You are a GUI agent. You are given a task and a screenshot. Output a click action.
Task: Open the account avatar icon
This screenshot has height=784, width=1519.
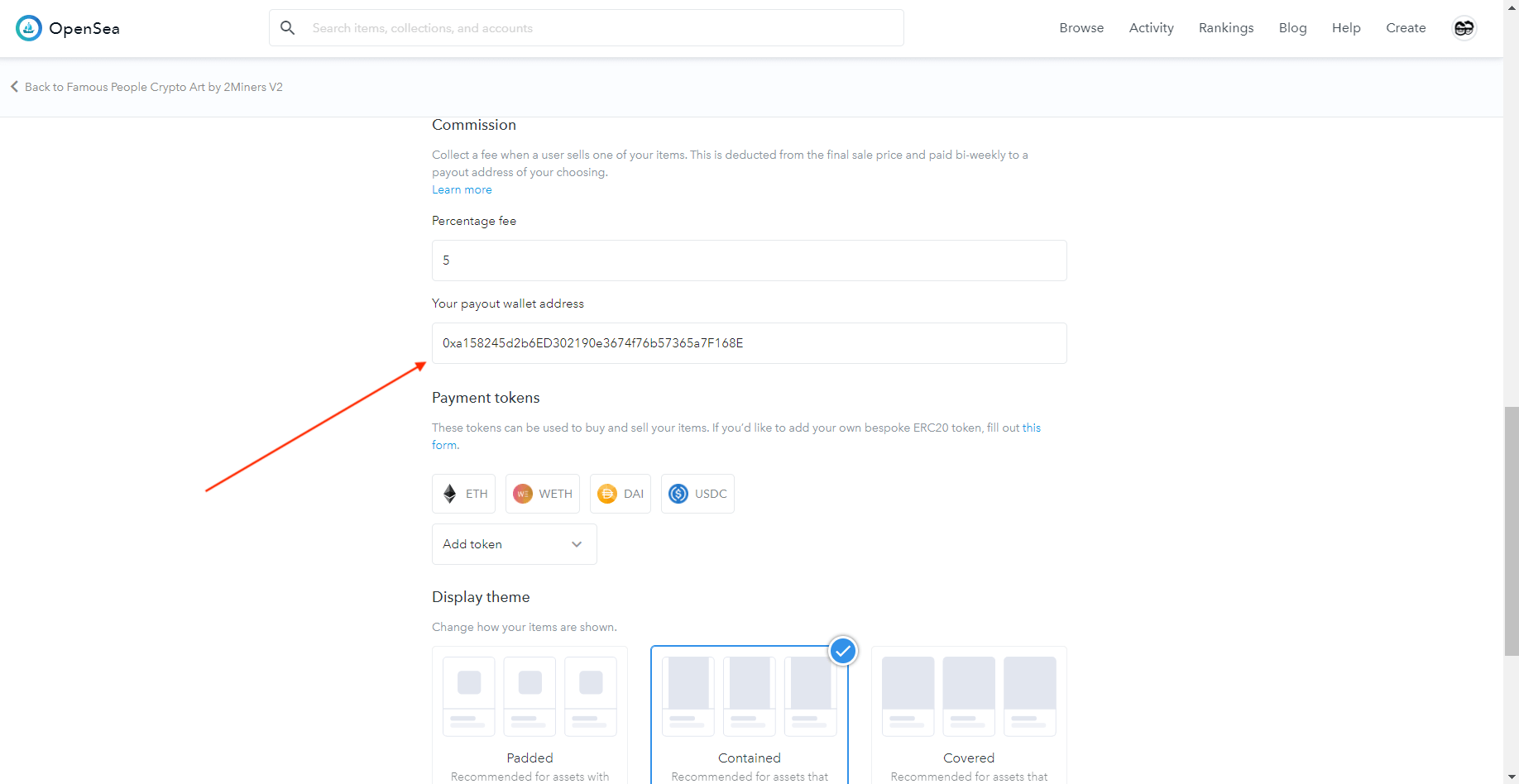click(x=1464, y=28)
